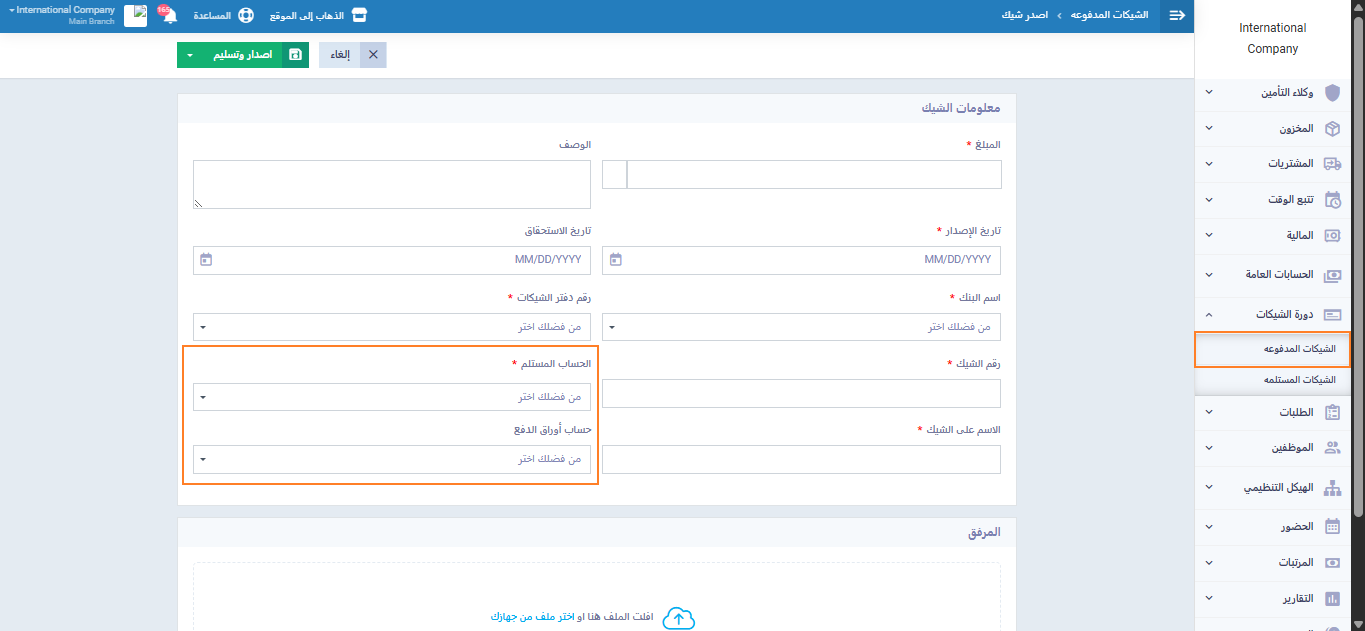The image size is (1365, 631).
Task: Open calendar icon for تاريخ الإصدار
Action: [x=616, y=260]
